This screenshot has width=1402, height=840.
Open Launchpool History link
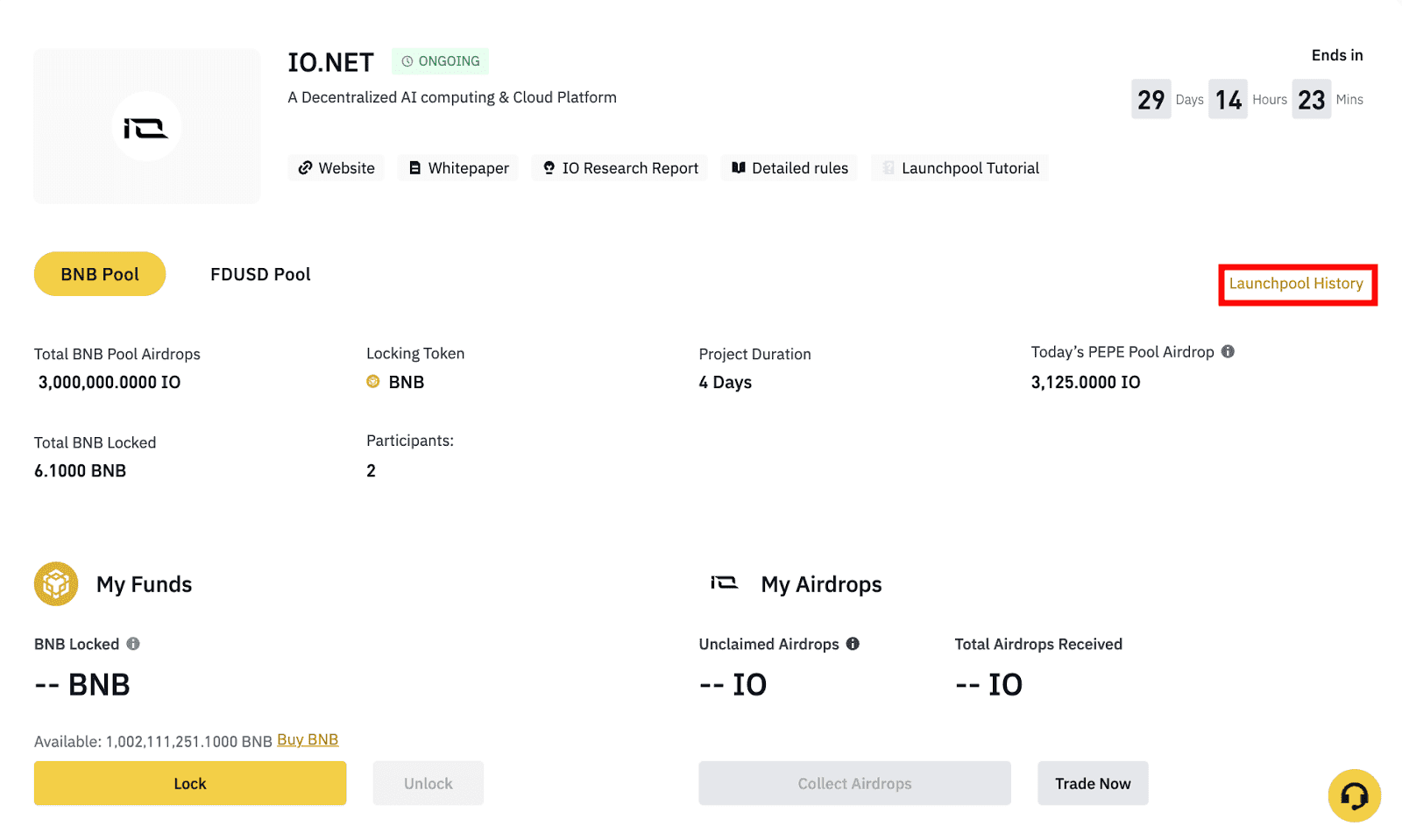1296,284
